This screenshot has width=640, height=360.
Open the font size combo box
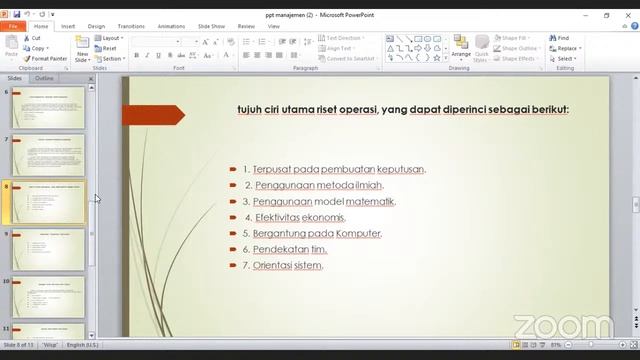coord(190,42)
